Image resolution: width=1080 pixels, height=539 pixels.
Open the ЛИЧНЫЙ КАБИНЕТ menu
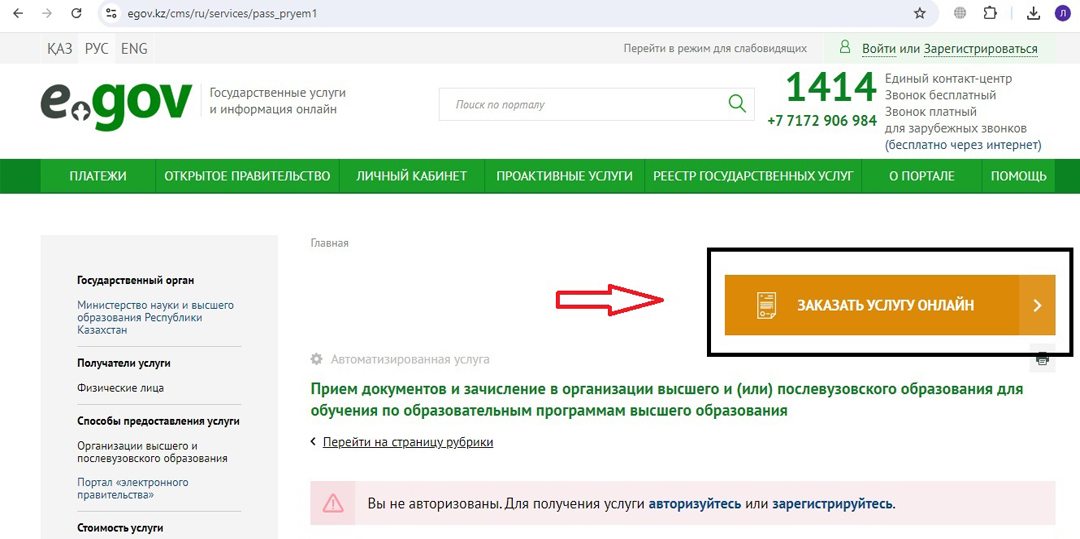[x=412, y=176]
